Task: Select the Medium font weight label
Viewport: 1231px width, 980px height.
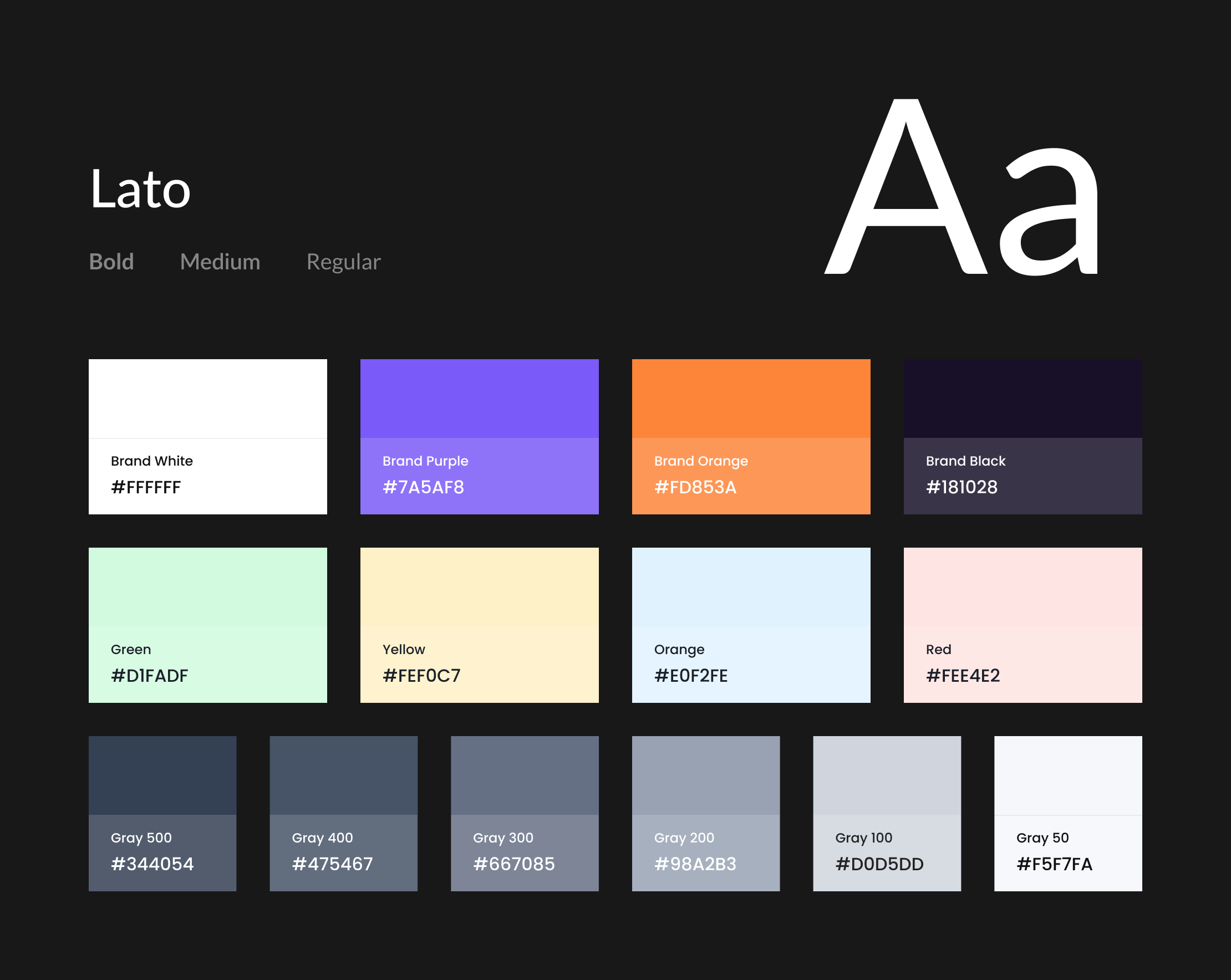Action: click(220, 262)
